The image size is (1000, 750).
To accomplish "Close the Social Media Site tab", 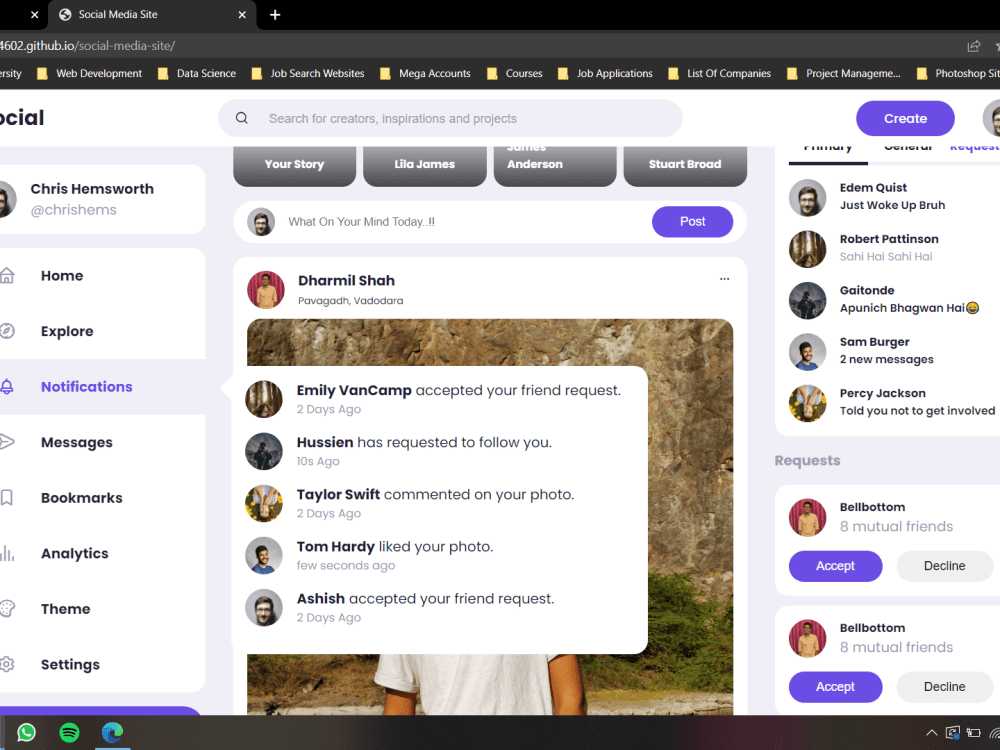I will (242, 15).
